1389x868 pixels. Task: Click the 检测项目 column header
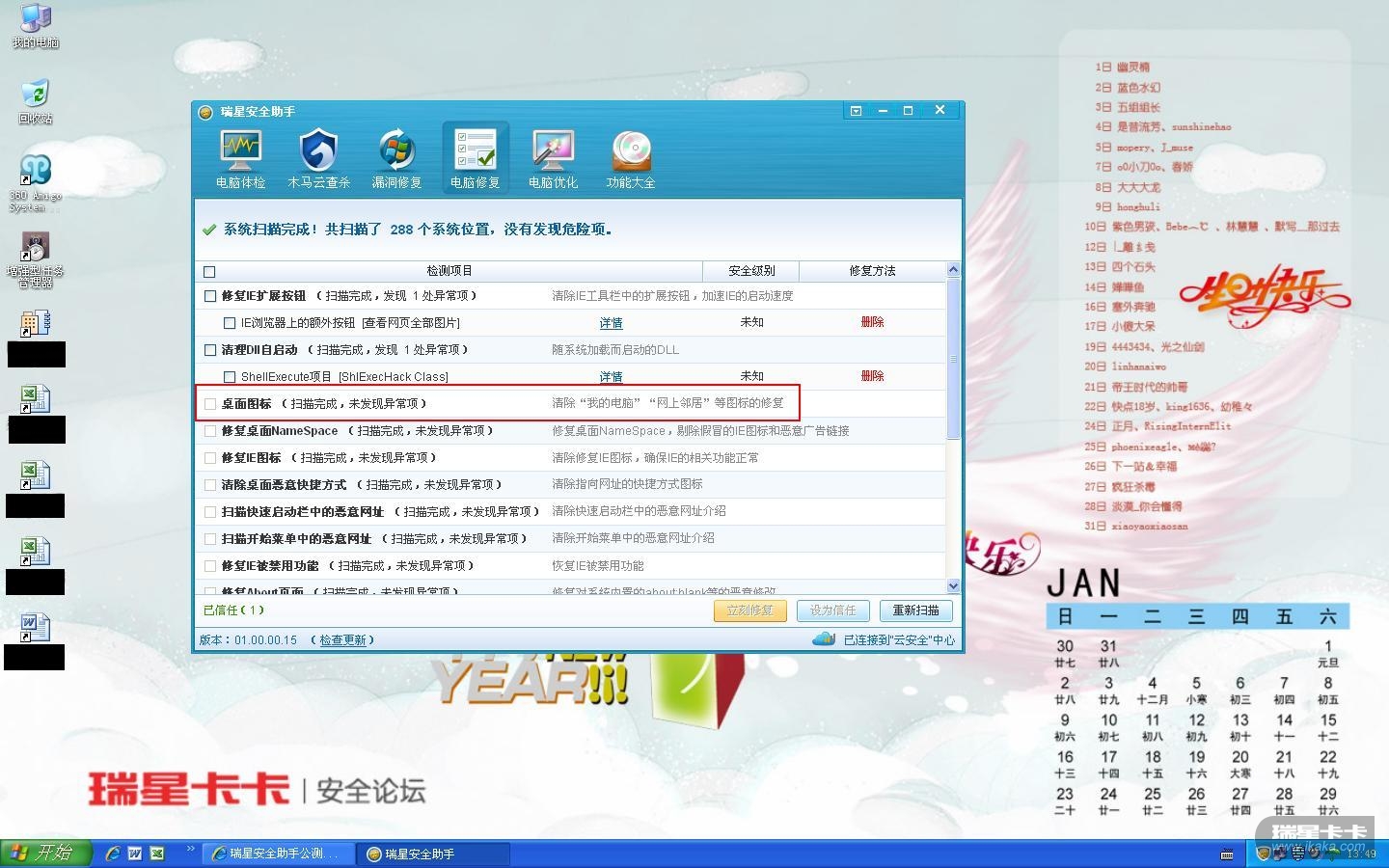coord(449,271)
